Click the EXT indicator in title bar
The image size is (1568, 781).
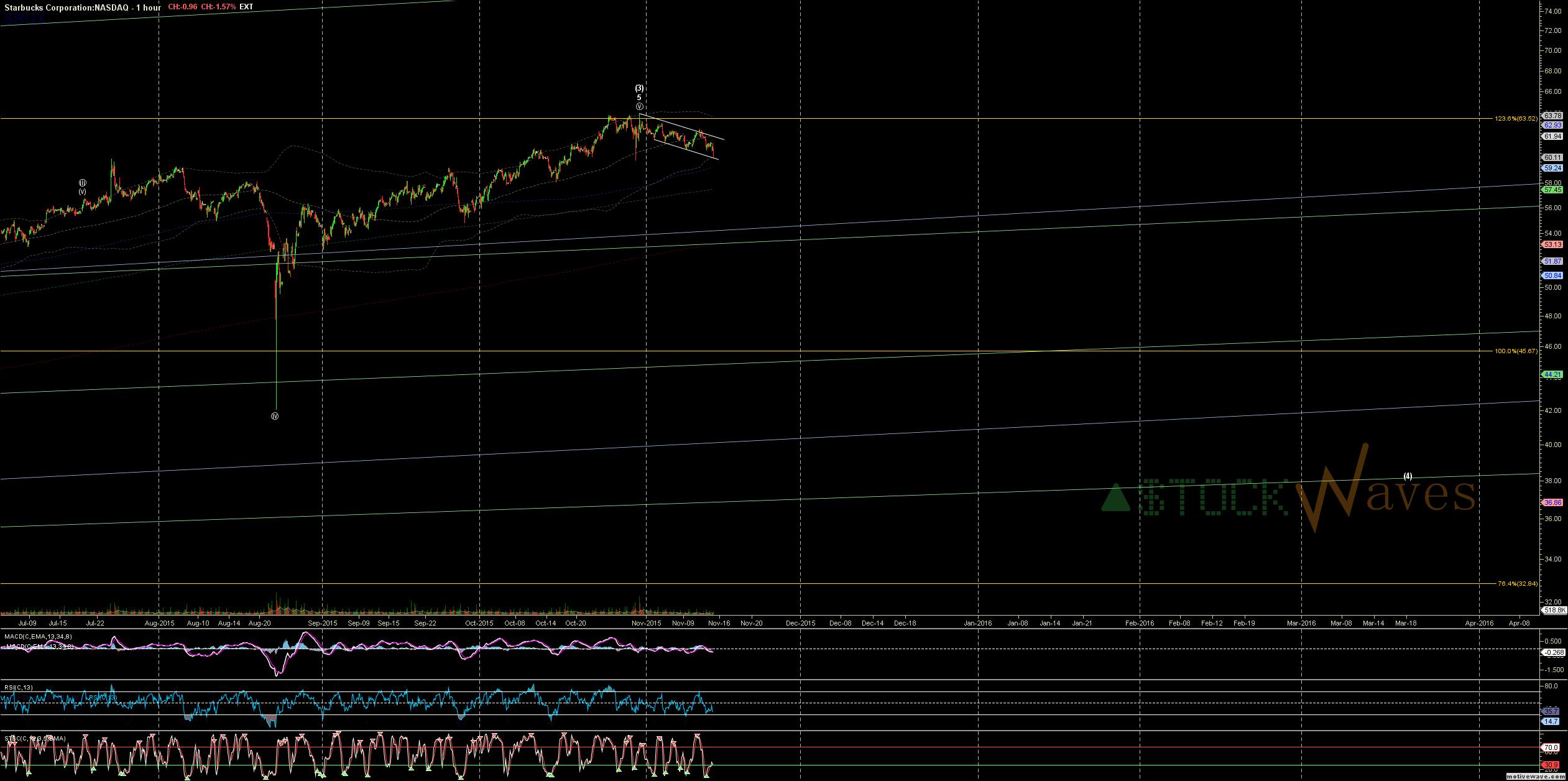(246, 7)
